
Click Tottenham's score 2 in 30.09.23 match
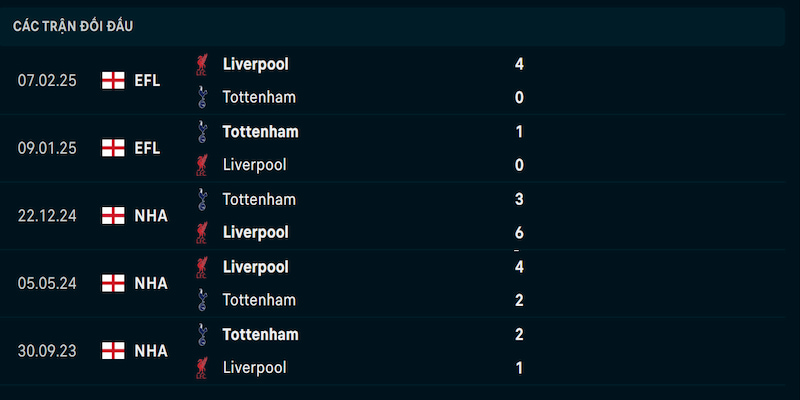coord(519,334)
